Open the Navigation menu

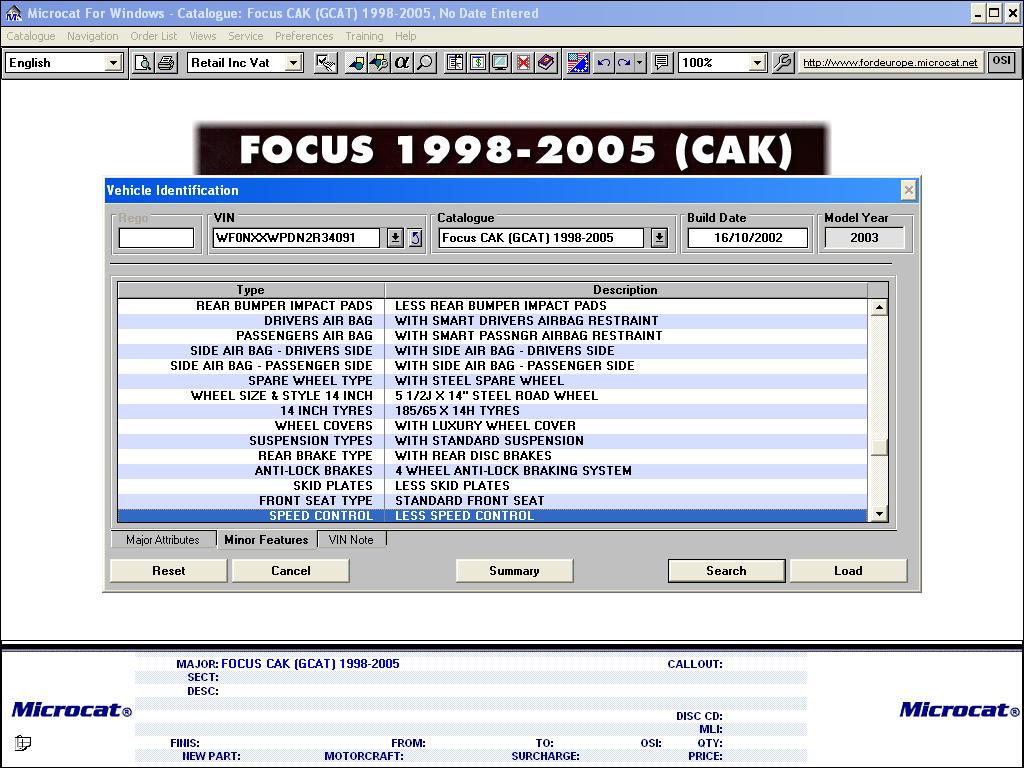92,36
